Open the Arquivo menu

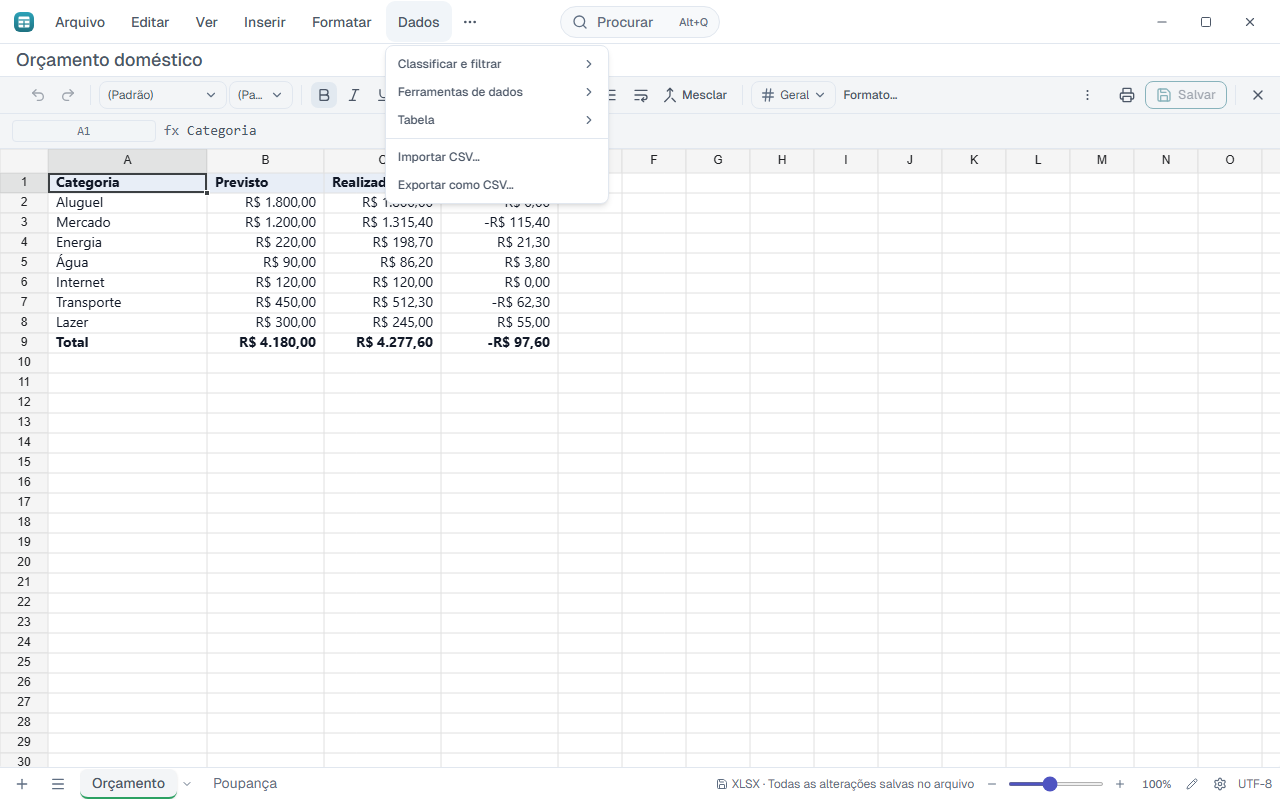(x=80, y=22)
